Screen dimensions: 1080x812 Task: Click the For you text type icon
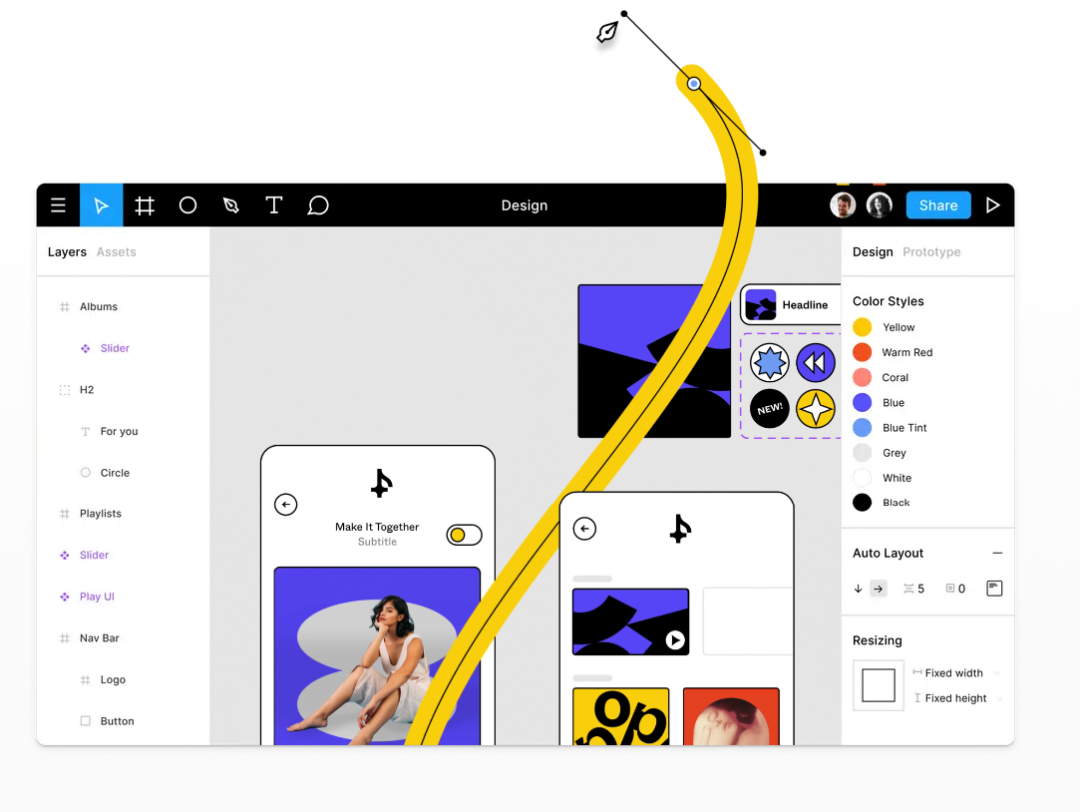(x=85, y=431)
